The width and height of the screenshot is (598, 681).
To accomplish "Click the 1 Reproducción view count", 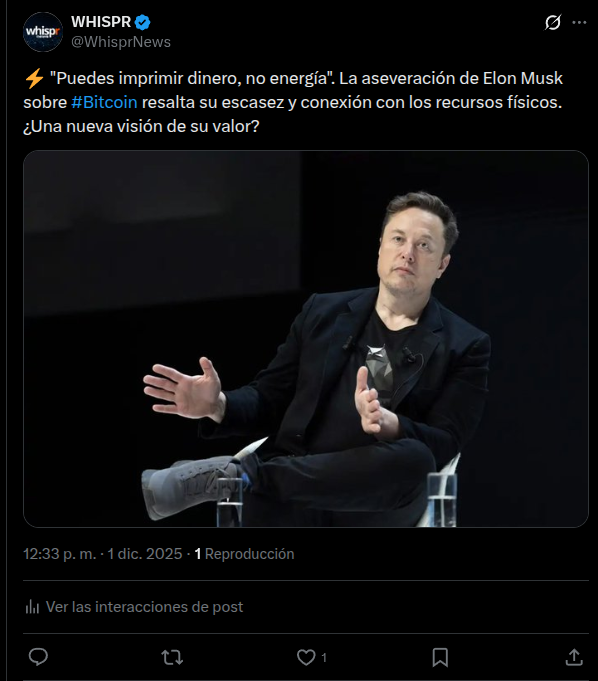I will (x=244, y=554).
